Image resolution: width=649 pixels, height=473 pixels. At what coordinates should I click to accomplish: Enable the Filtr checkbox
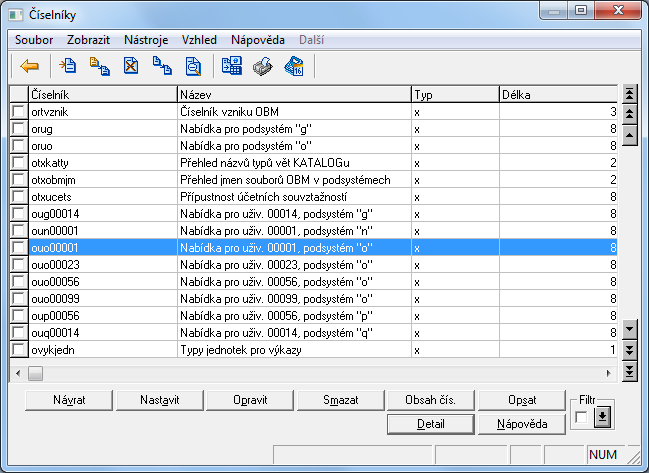[x=582, y=417]
